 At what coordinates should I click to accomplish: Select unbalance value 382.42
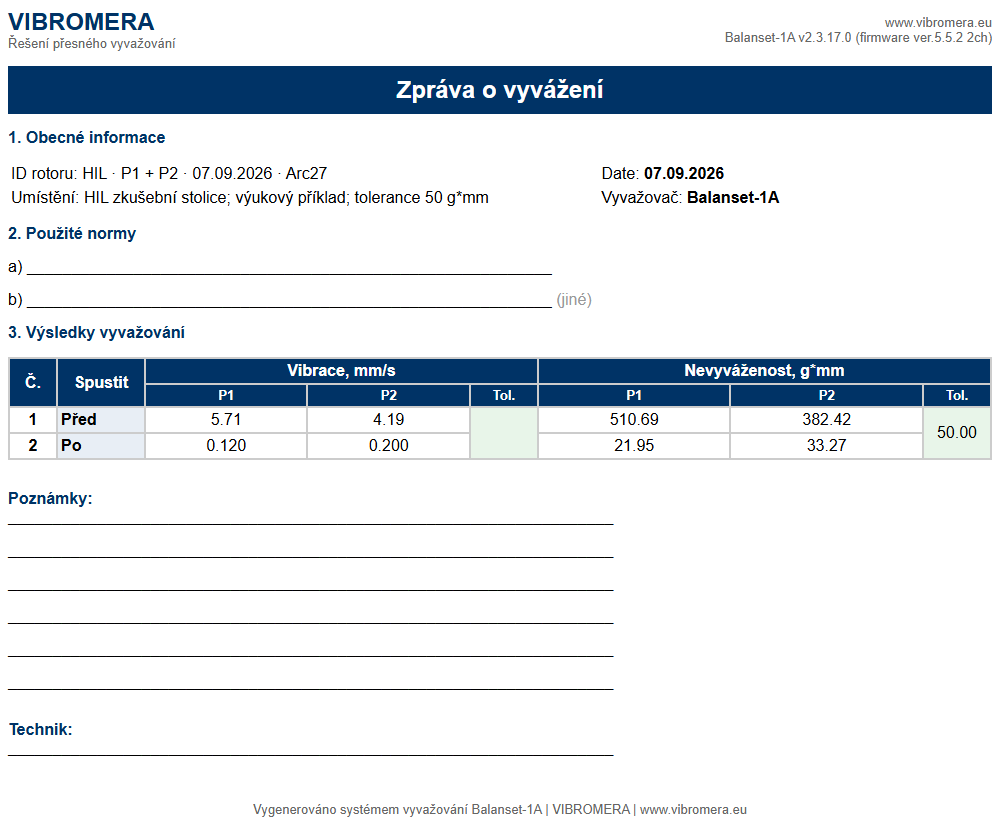tap(827, 420)
